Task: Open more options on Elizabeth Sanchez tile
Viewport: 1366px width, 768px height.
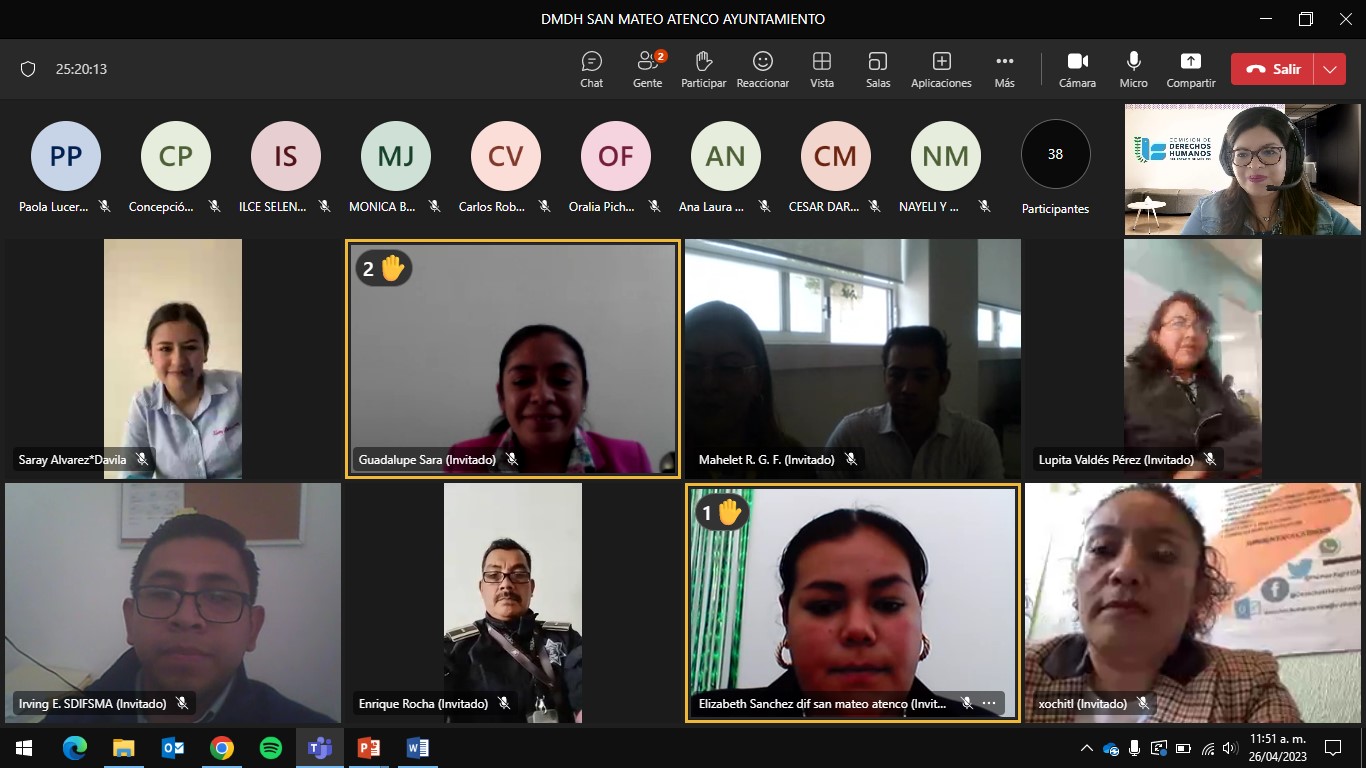Action: pyautogui.click(x=989, y=703)
